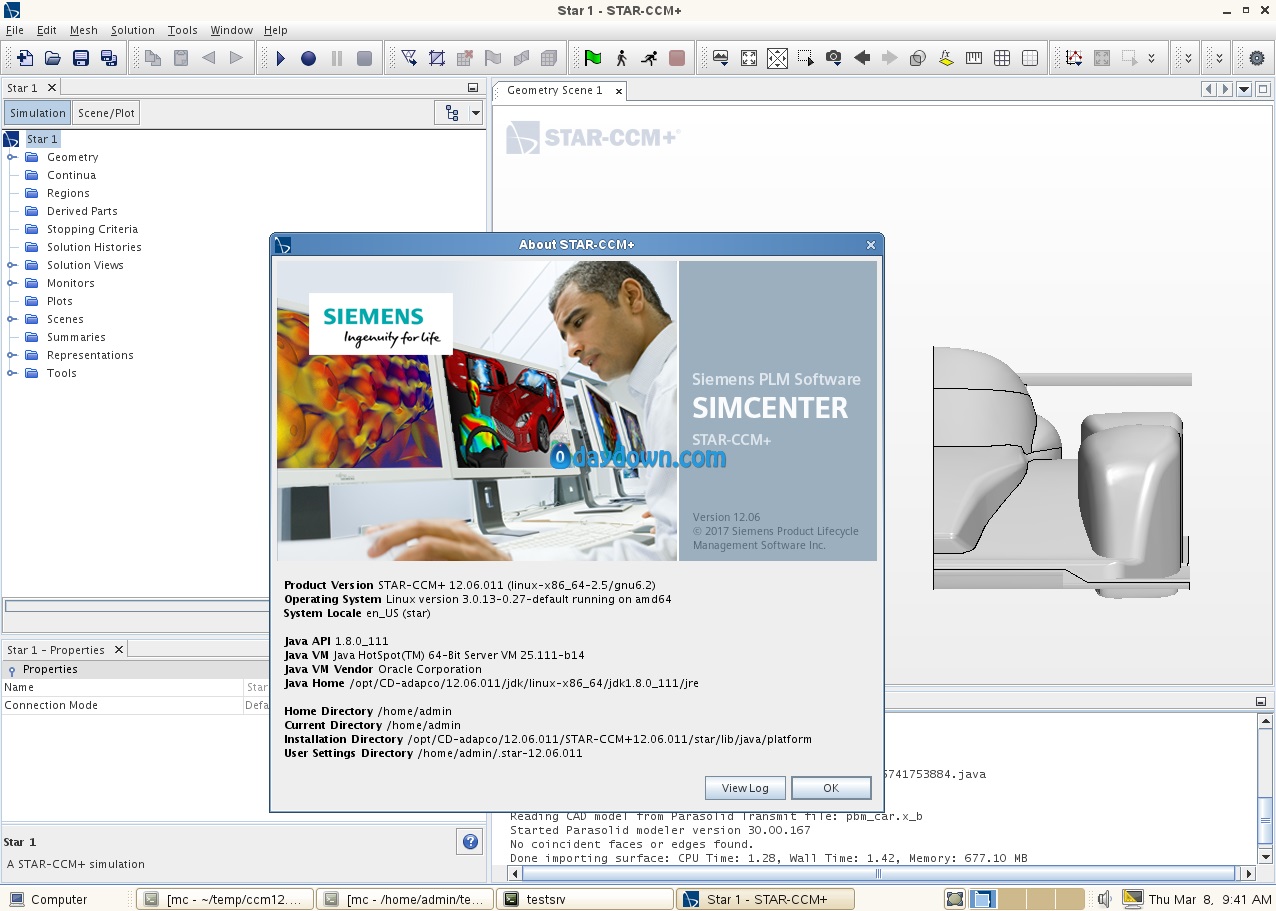Open the Mesh menu
The height and width of the screenshot is (911, 1276).
(x=84, y=30)
